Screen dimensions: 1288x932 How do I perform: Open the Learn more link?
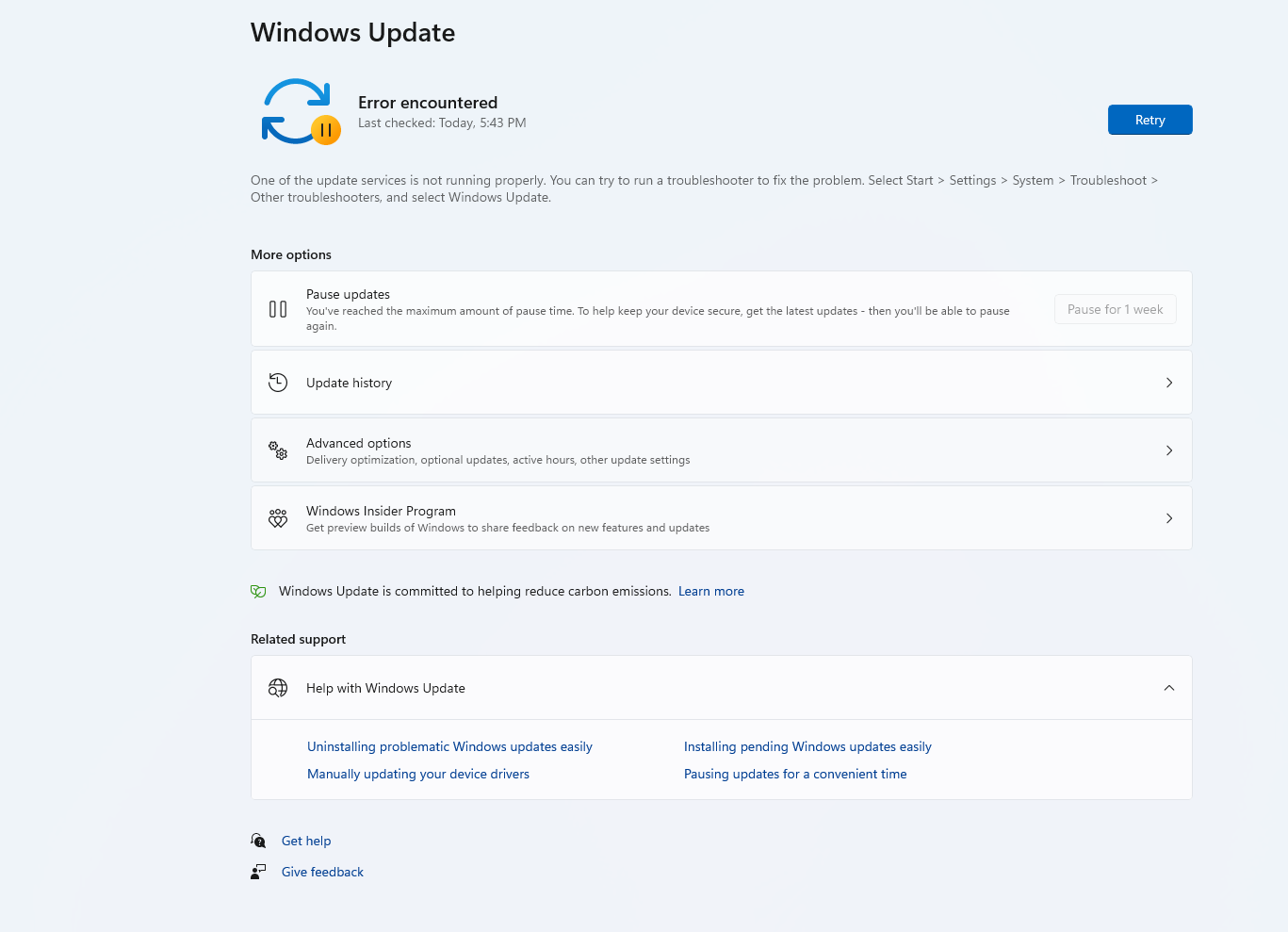point(711,591)
